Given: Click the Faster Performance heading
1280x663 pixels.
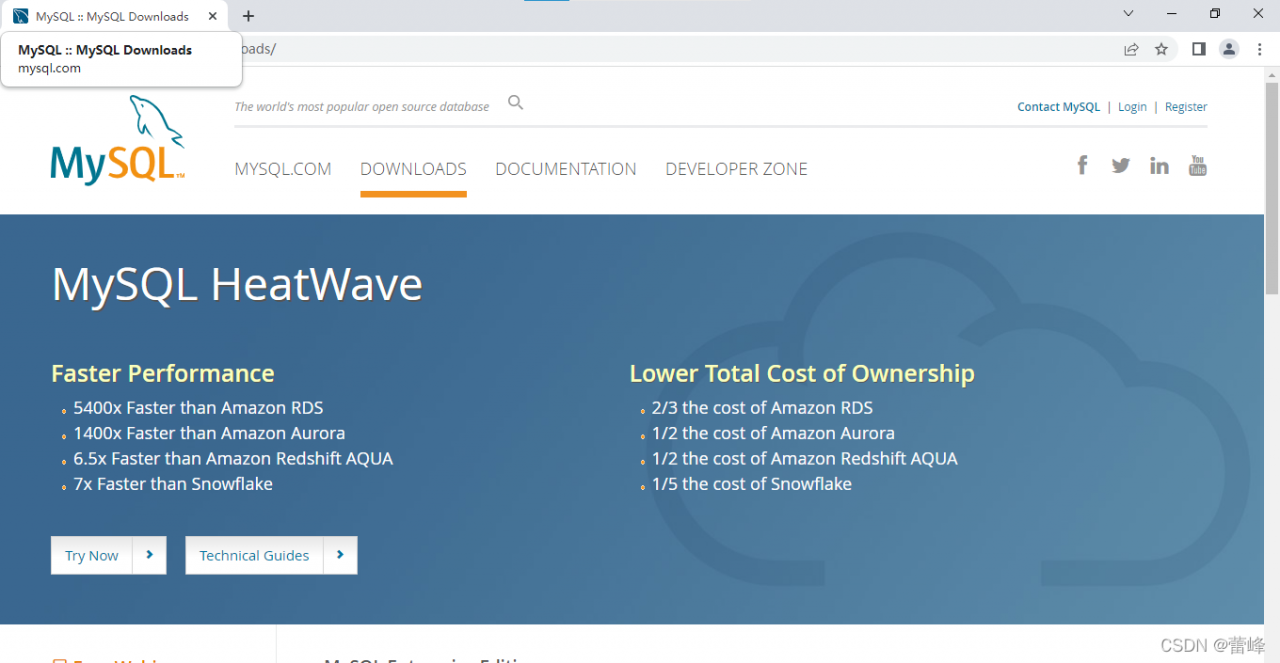Looking at the screenshot, I should (x=162, y=373).
